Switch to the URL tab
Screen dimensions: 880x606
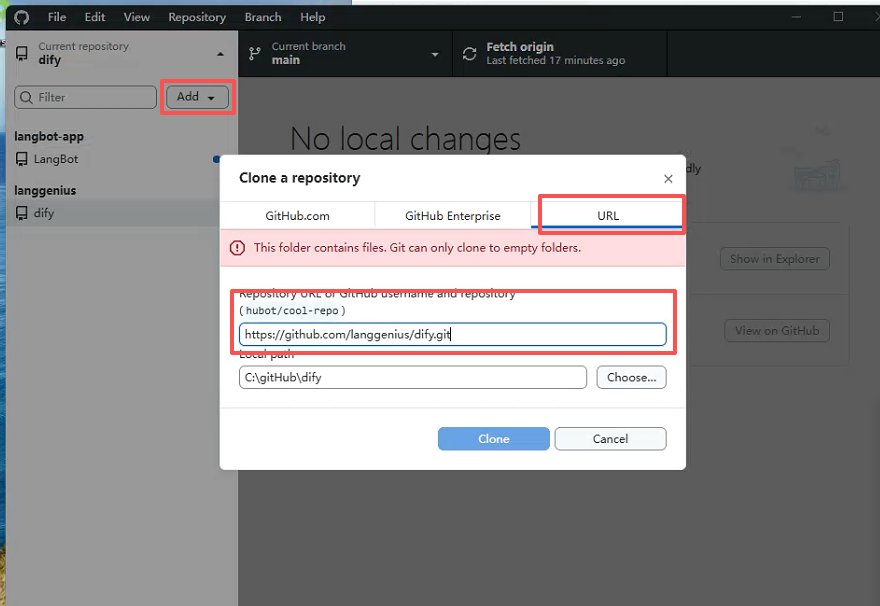(608, 215)
